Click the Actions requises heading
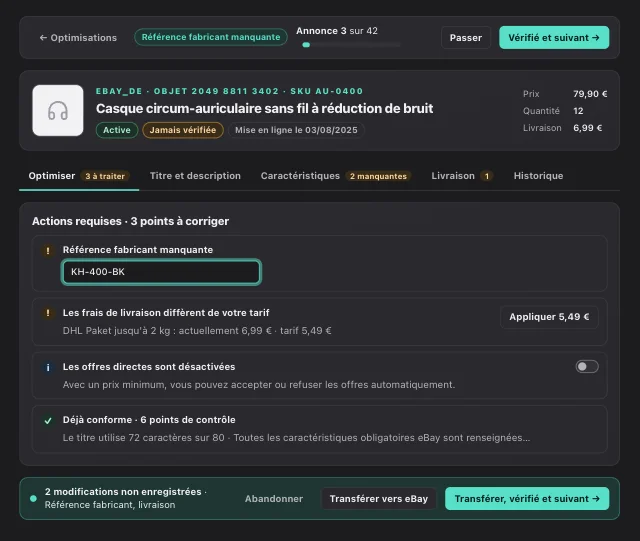This screenshot has width=640, height=541. (x=131, y=221)
